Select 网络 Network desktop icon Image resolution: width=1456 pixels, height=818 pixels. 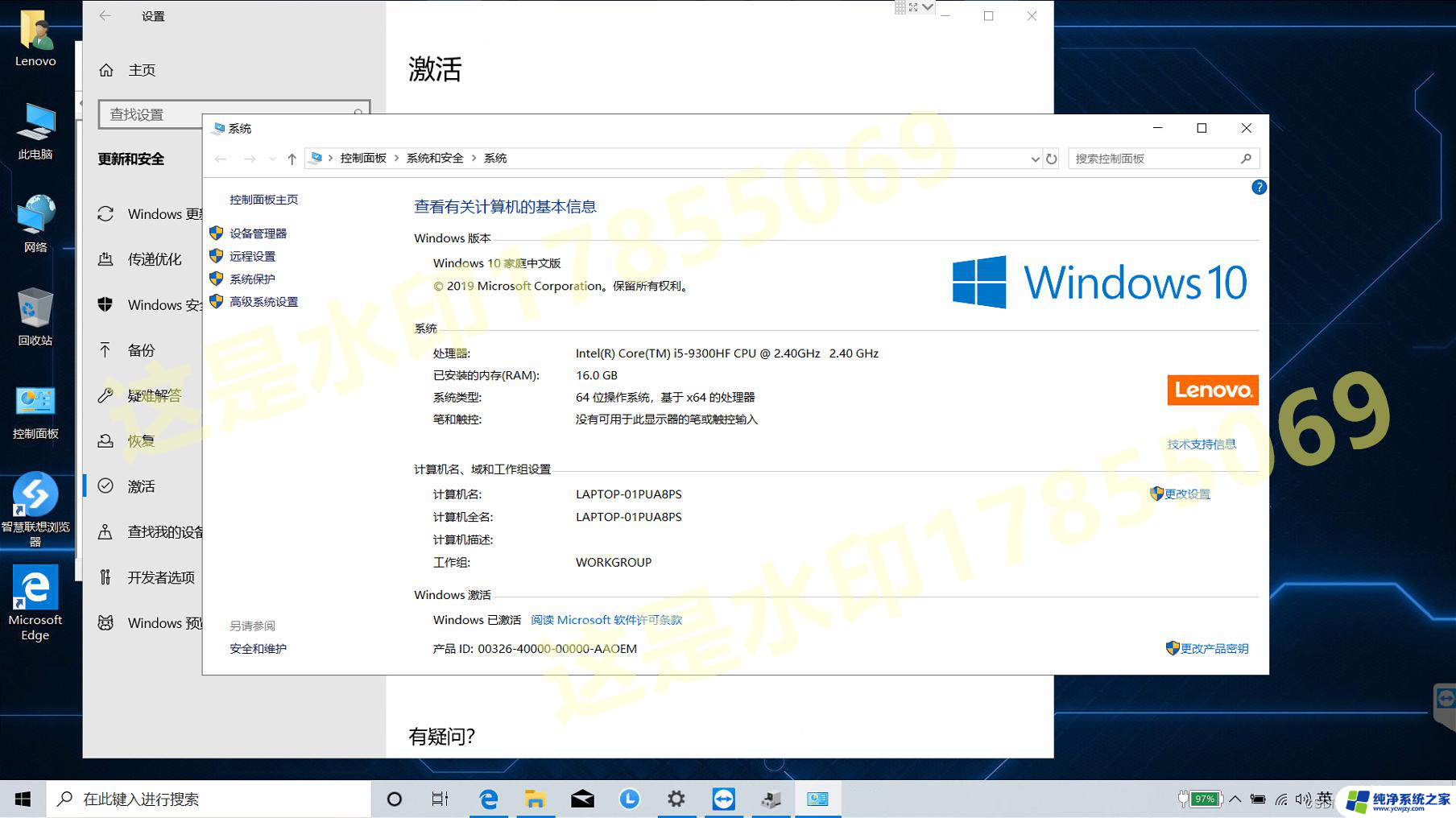pos(35,224)
